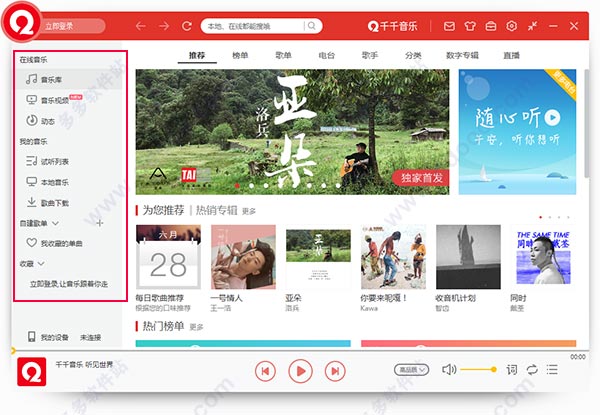Add a new playlist with plus icon
This screenshot has width=600, height=415.
pos(99,222)
